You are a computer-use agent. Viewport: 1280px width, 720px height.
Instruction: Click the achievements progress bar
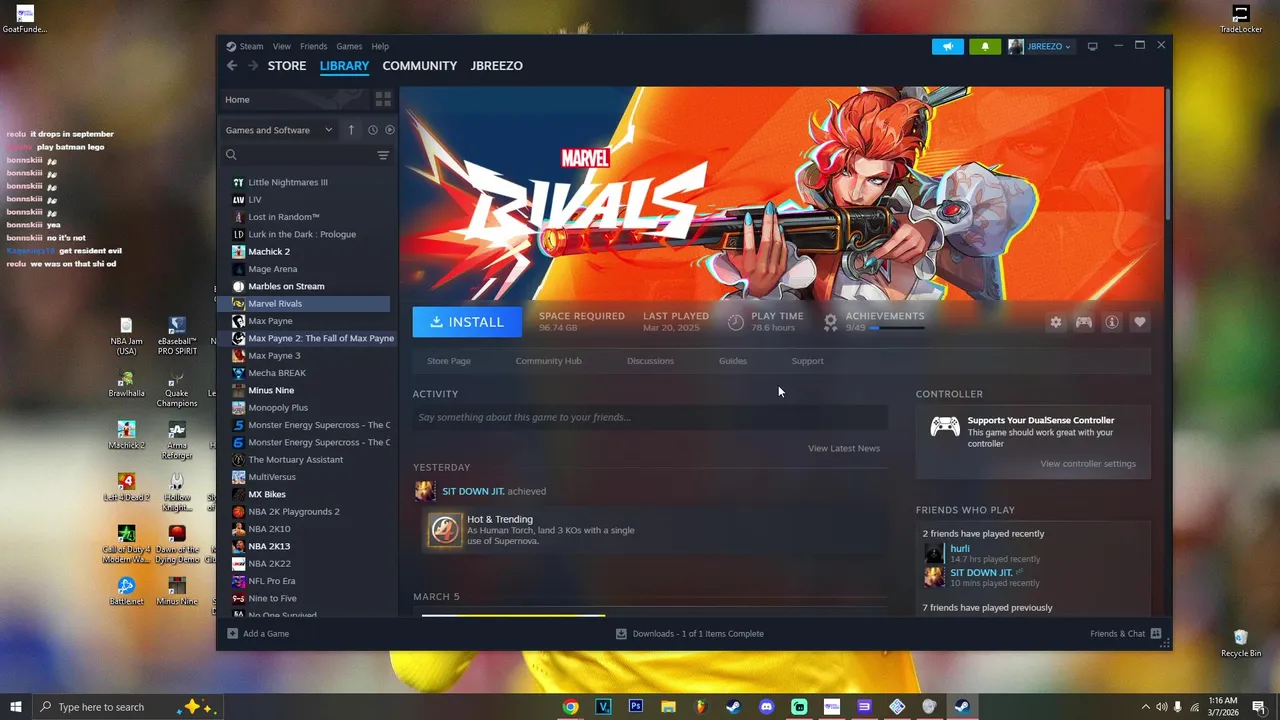pyautogui.click(x=896, y=328)
